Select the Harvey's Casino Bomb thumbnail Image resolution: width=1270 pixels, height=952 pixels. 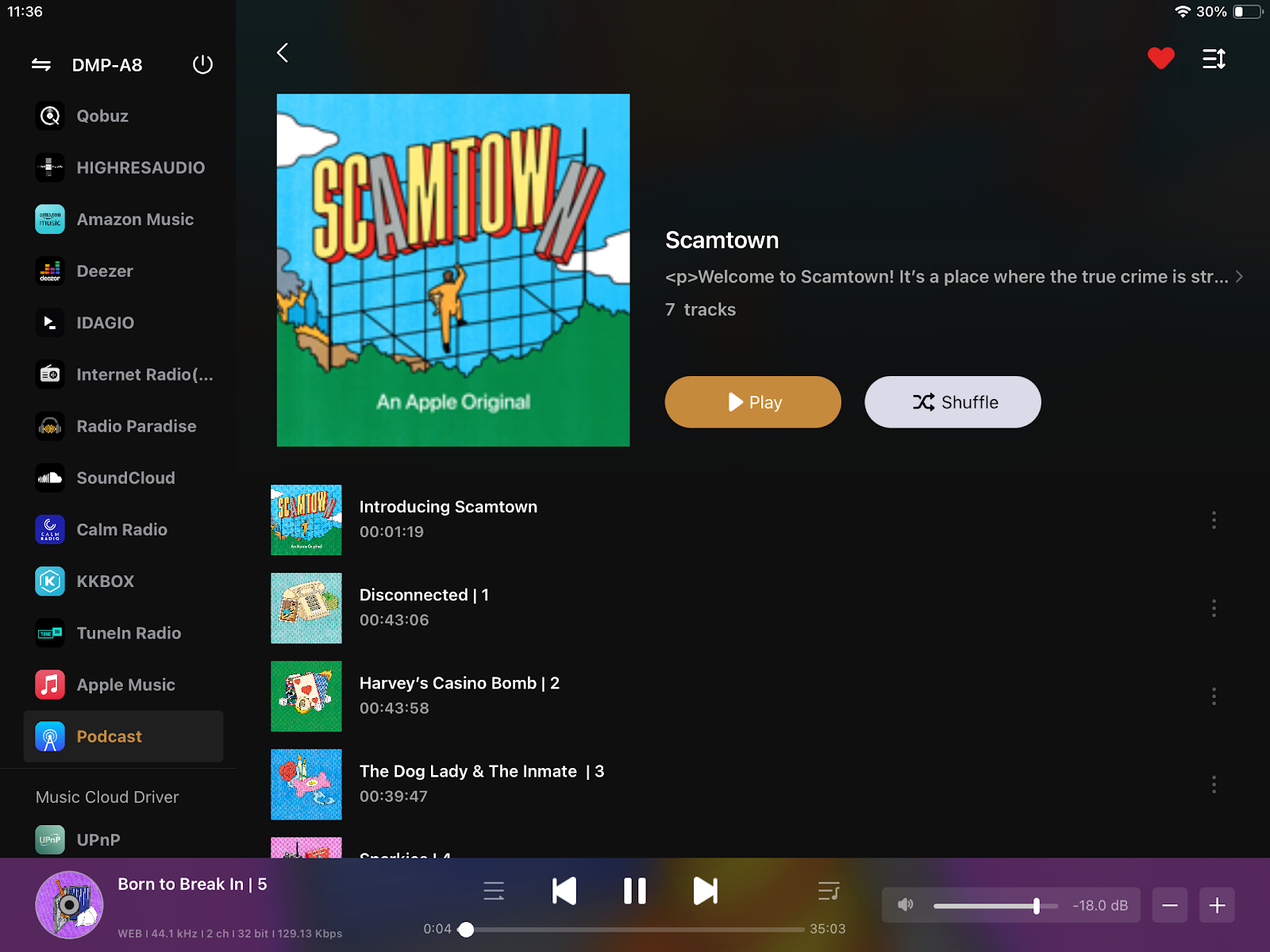click(306, 697)
